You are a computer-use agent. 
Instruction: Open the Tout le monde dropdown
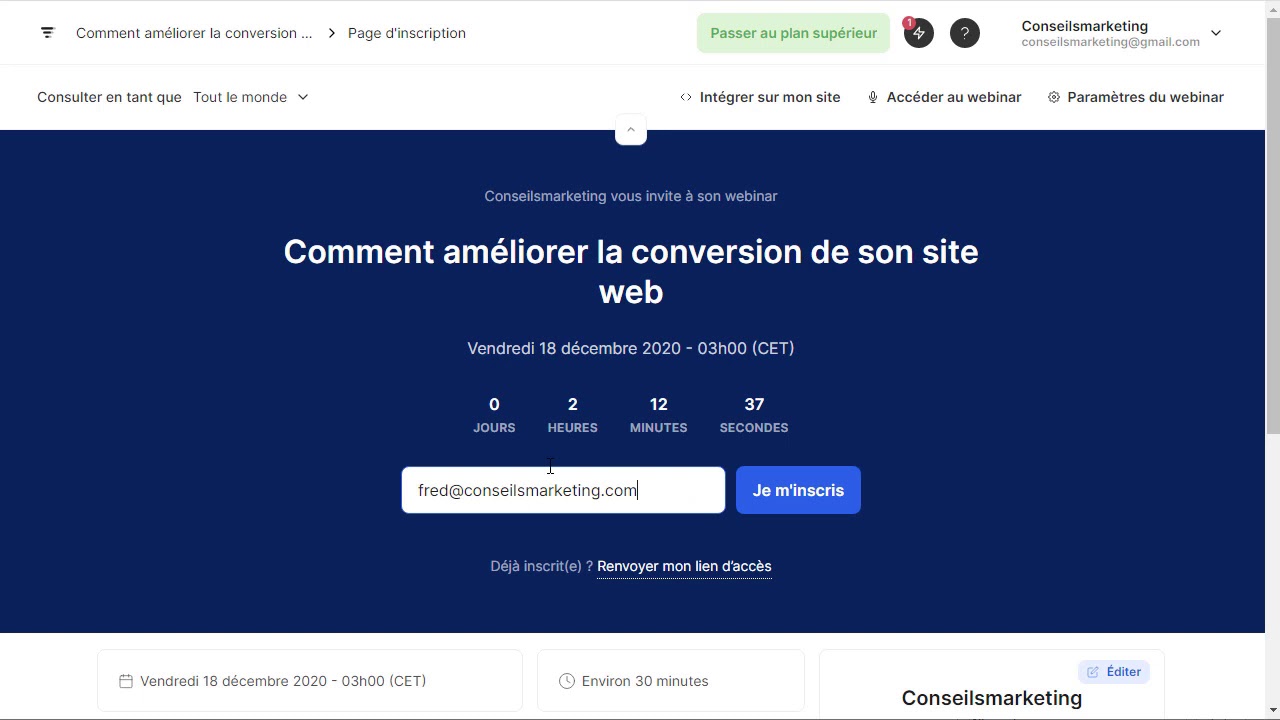(x=251, y=97)
